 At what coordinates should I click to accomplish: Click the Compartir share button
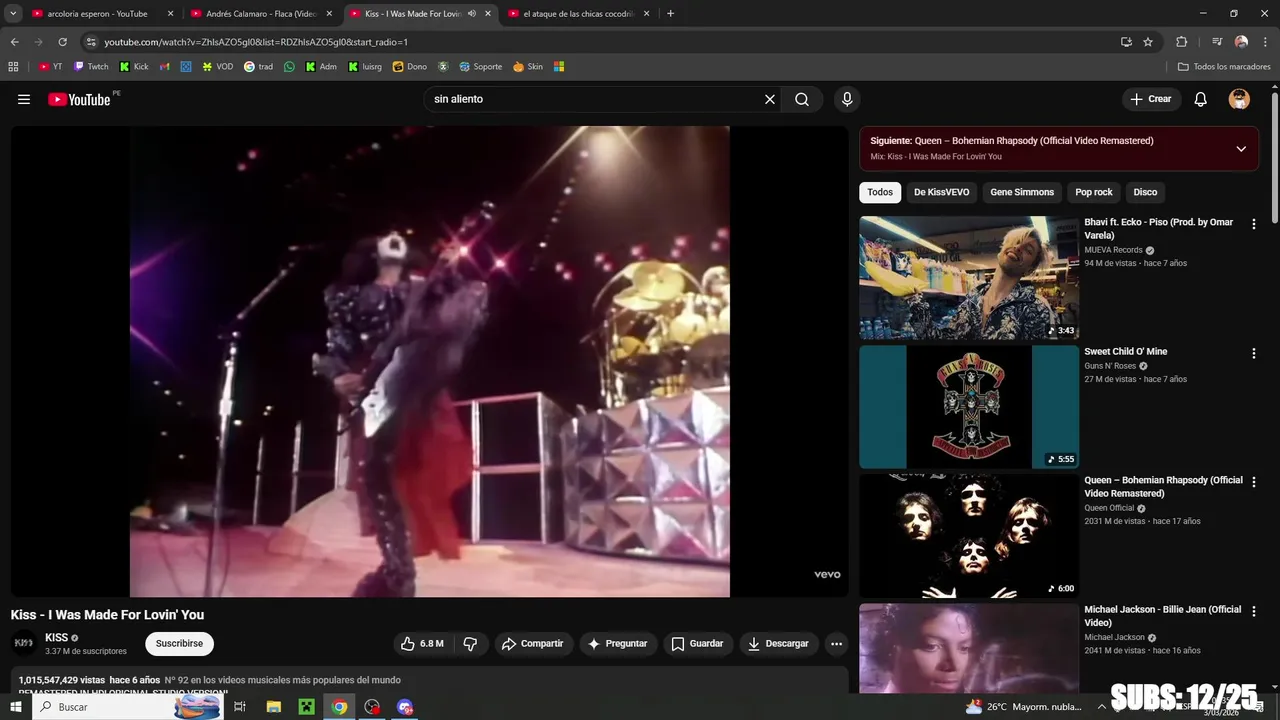532,644
